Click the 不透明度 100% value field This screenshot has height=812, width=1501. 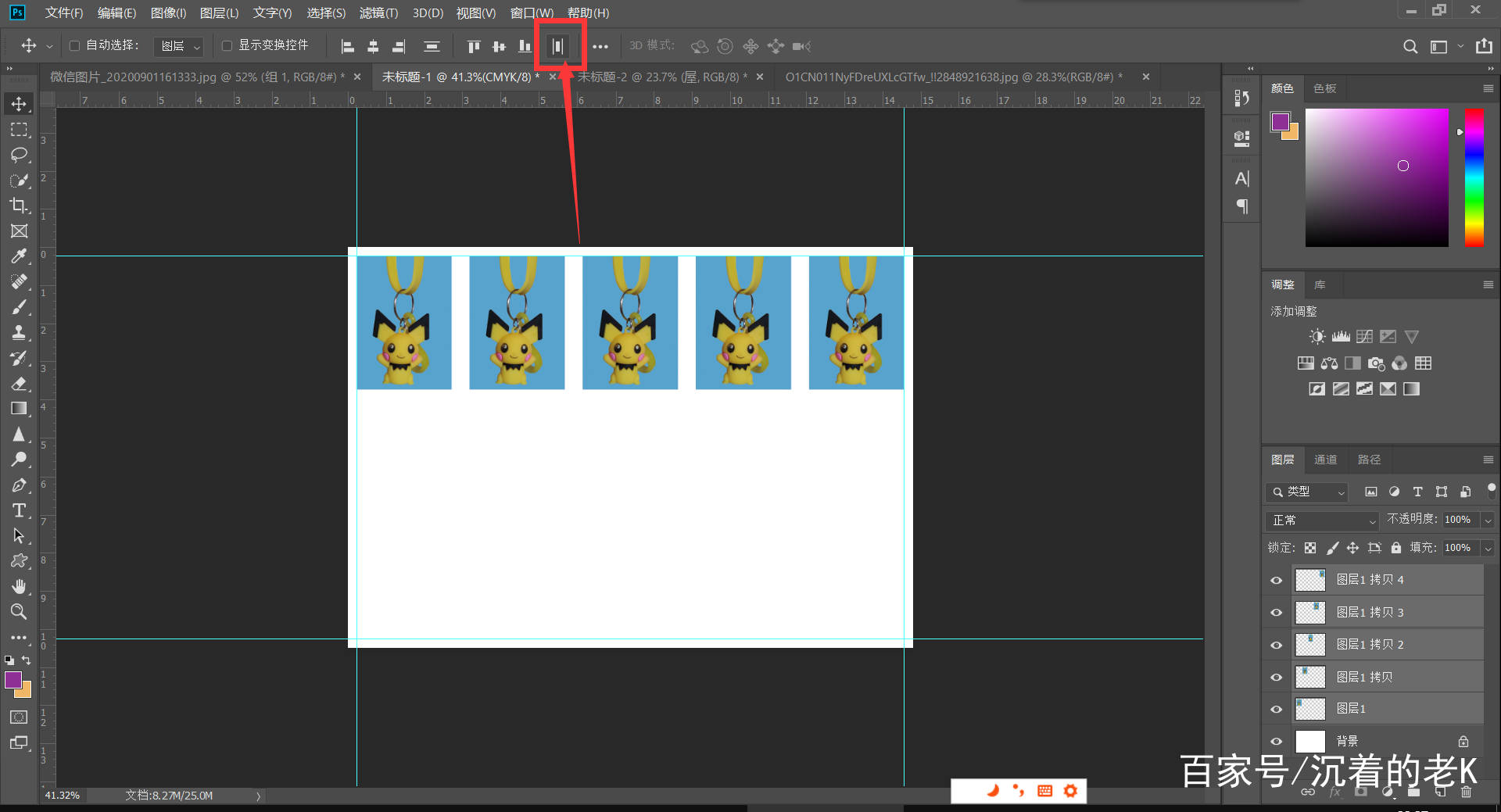click(x=1460, y=520)
